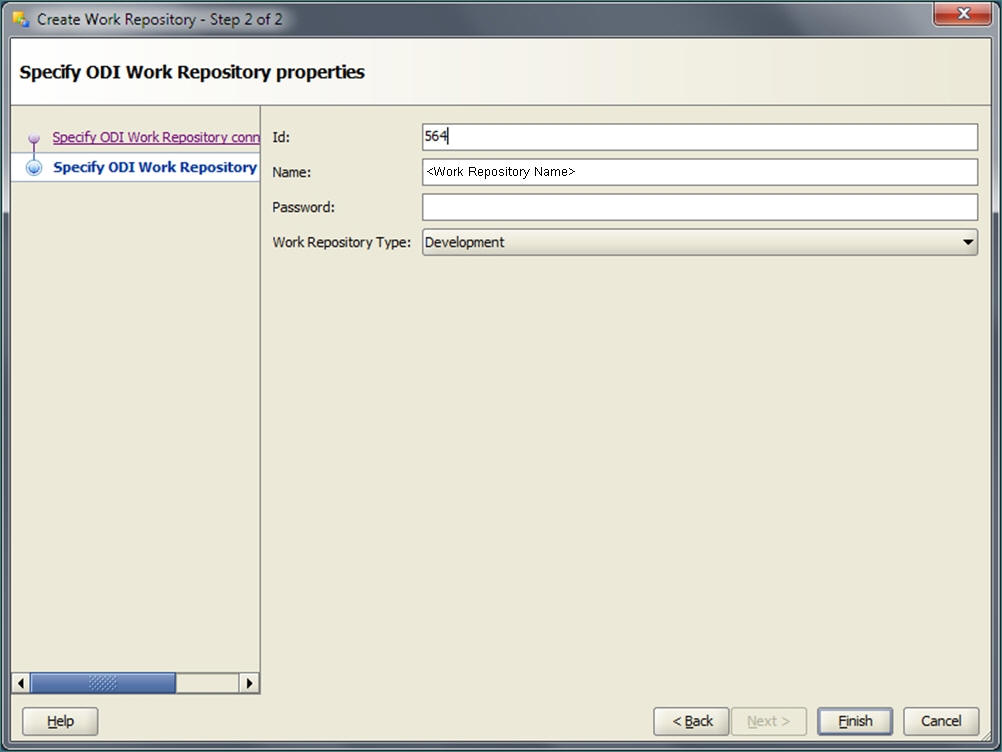Image resolution: width=1002 pixels, height=752 pixels.
Task: Close the Create Work Repository window
Action: (x=963, y=13)
